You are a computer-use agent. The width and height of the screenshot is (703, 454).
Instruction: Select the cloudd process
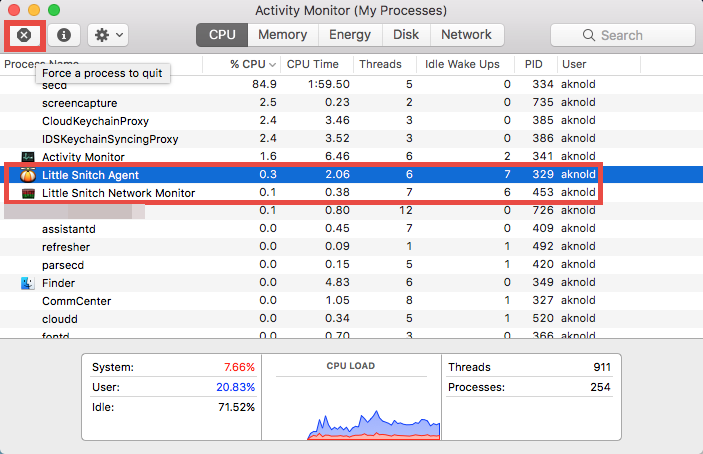pos(60,319)
